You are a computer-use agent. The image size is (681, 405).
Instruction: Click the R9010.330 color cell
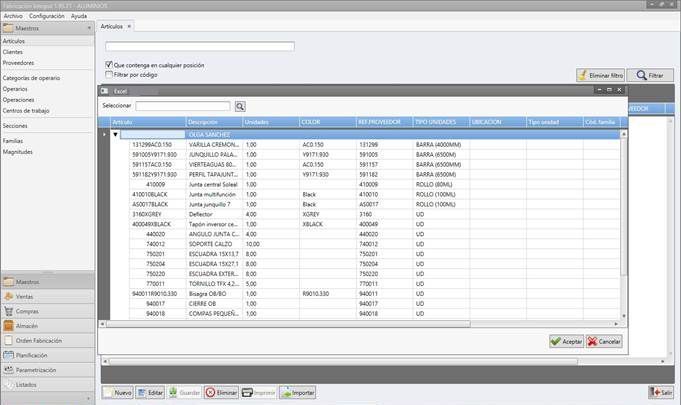tap(328, 294)
